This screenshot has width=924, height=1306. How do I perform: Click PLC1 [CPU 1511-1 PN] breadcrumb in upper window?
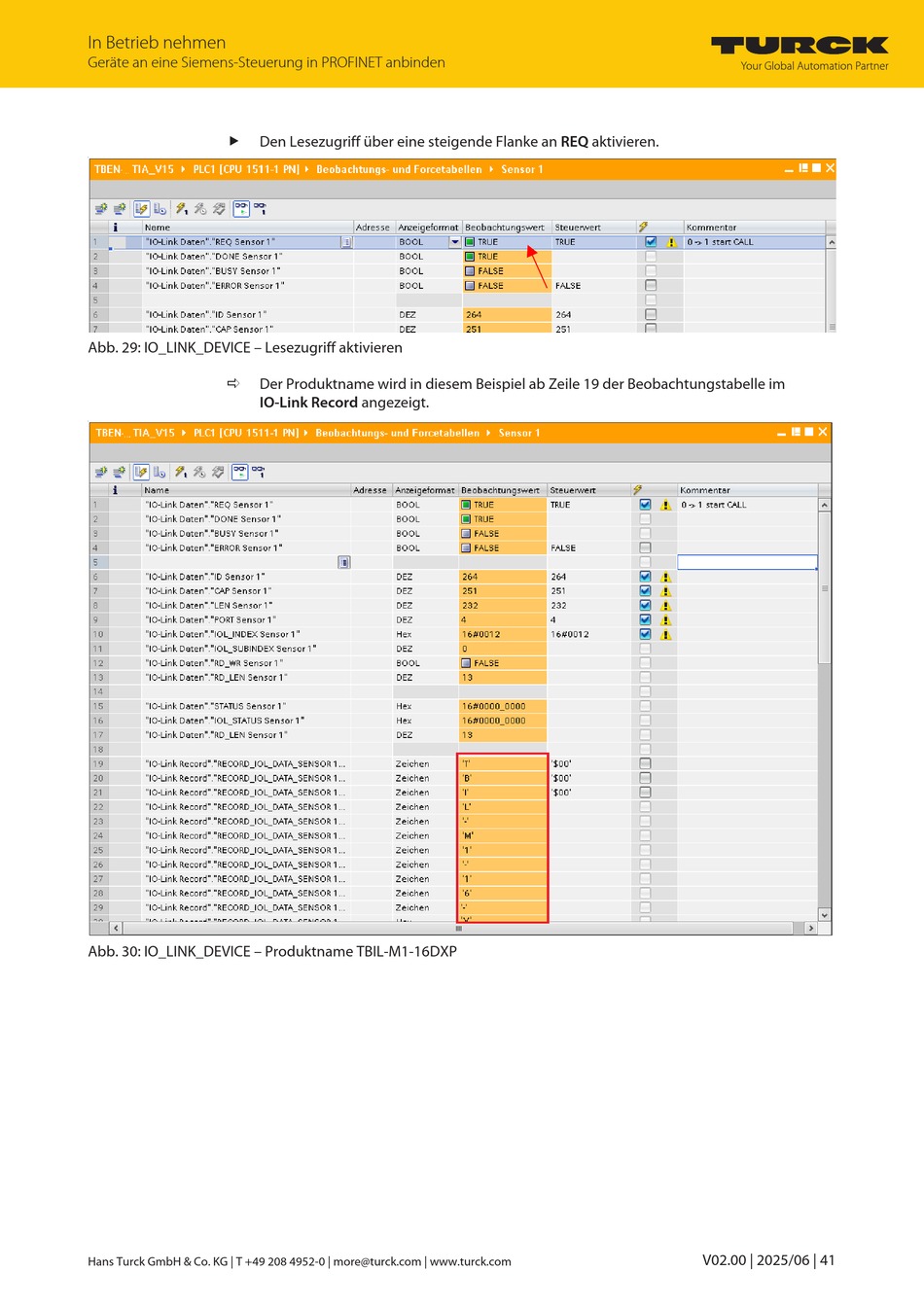pos(246,169)
